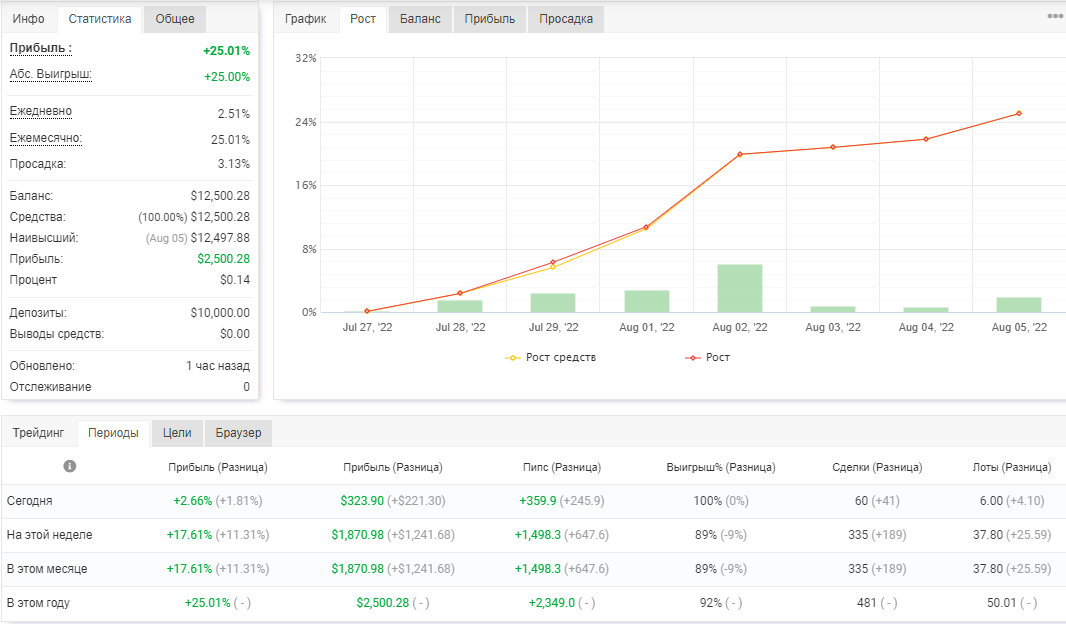Click the Aug 05 green profit bar
Screen dimensions: 1066x624
[x=1018, y=305]
